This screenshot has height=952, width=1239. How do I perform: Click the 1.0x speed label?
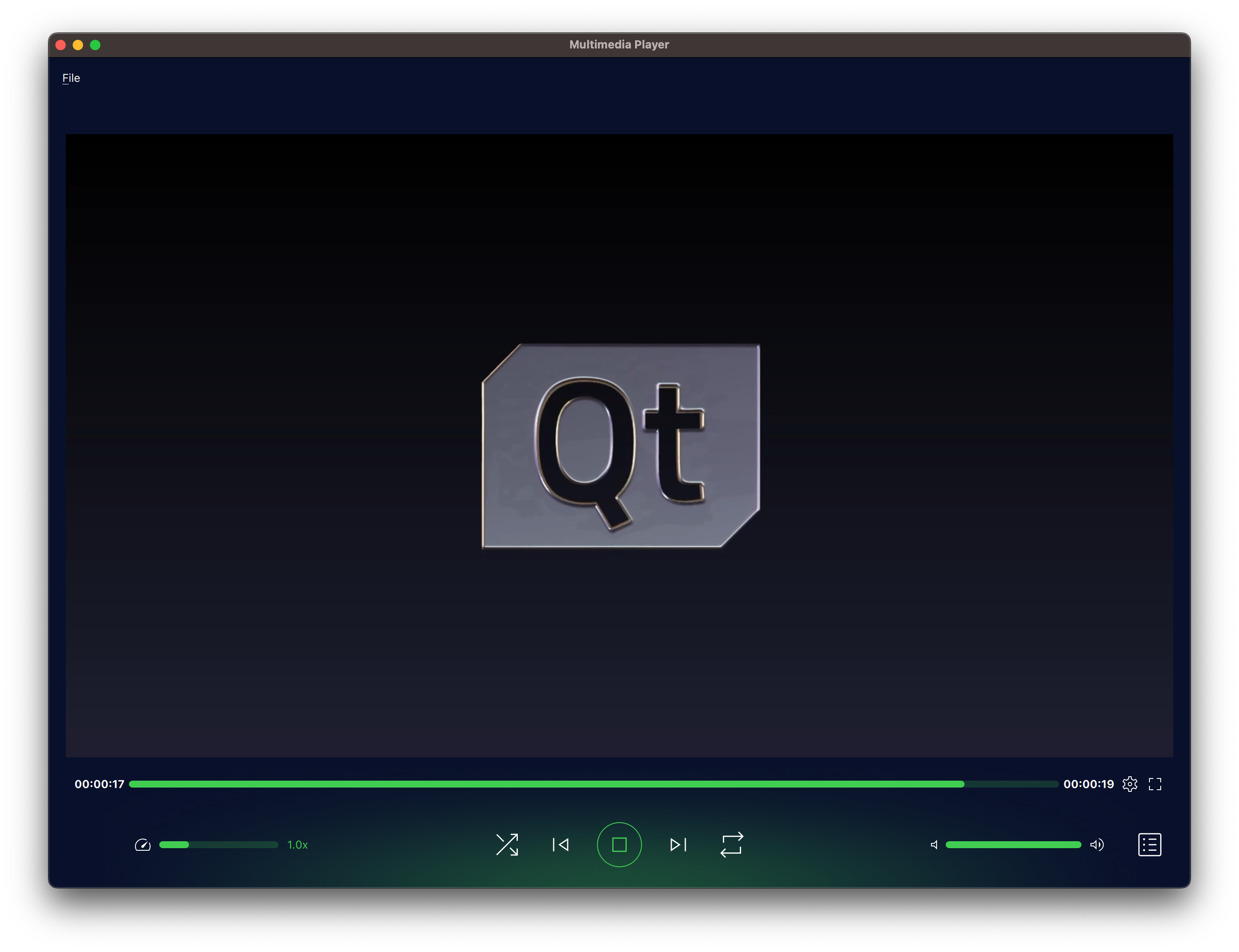(298, 845)
